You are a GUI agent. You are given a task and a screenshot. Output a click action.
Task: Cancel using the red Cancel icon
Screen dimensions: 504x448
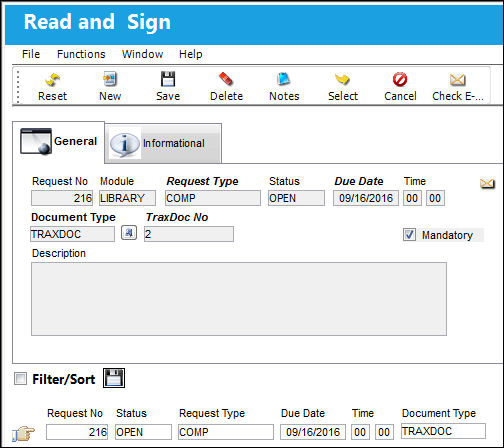(x=400, y=80)
